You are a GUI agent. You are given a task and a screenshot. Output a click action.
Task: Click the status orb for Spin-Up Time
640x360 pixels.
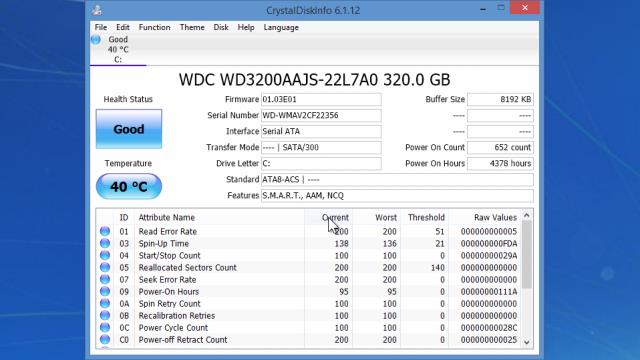105,243
